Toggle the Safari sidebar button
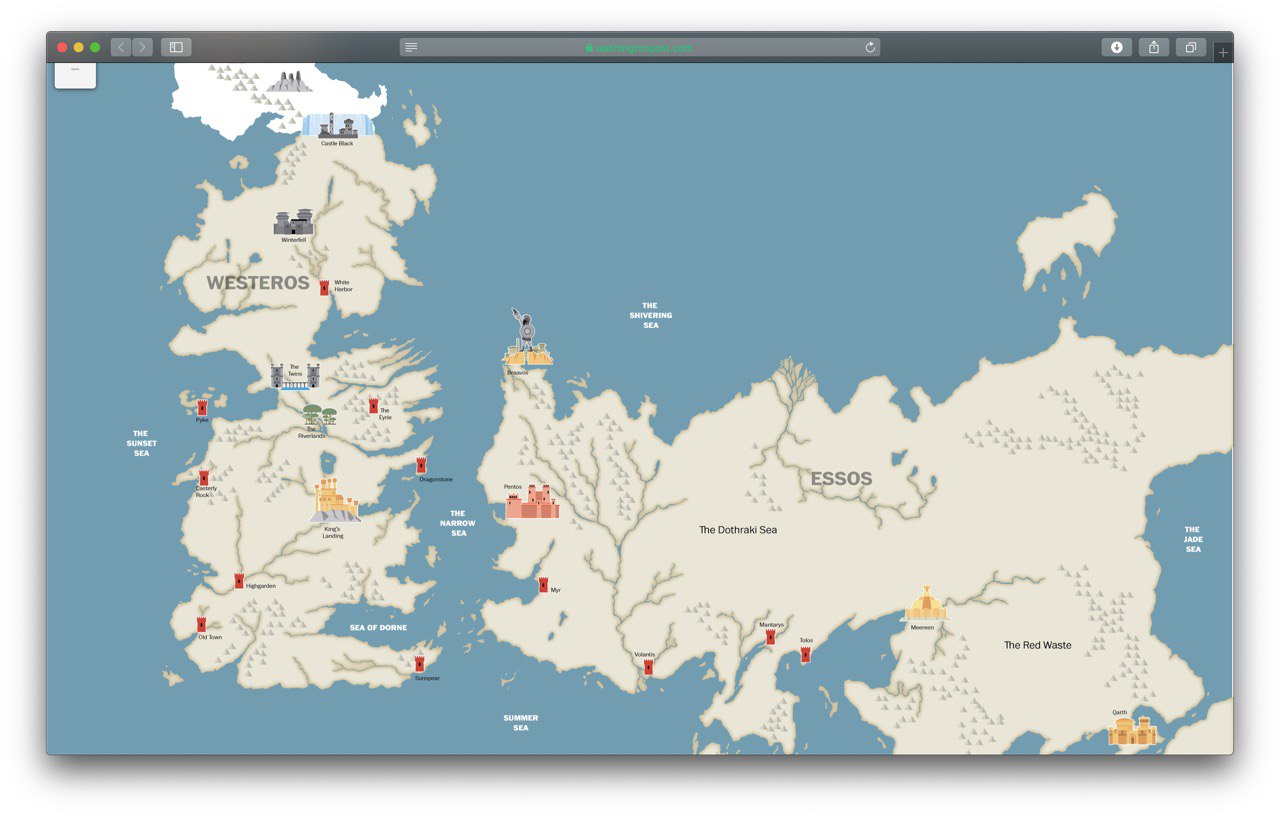Screen dimensions: 1280x816 coord(176,47)
